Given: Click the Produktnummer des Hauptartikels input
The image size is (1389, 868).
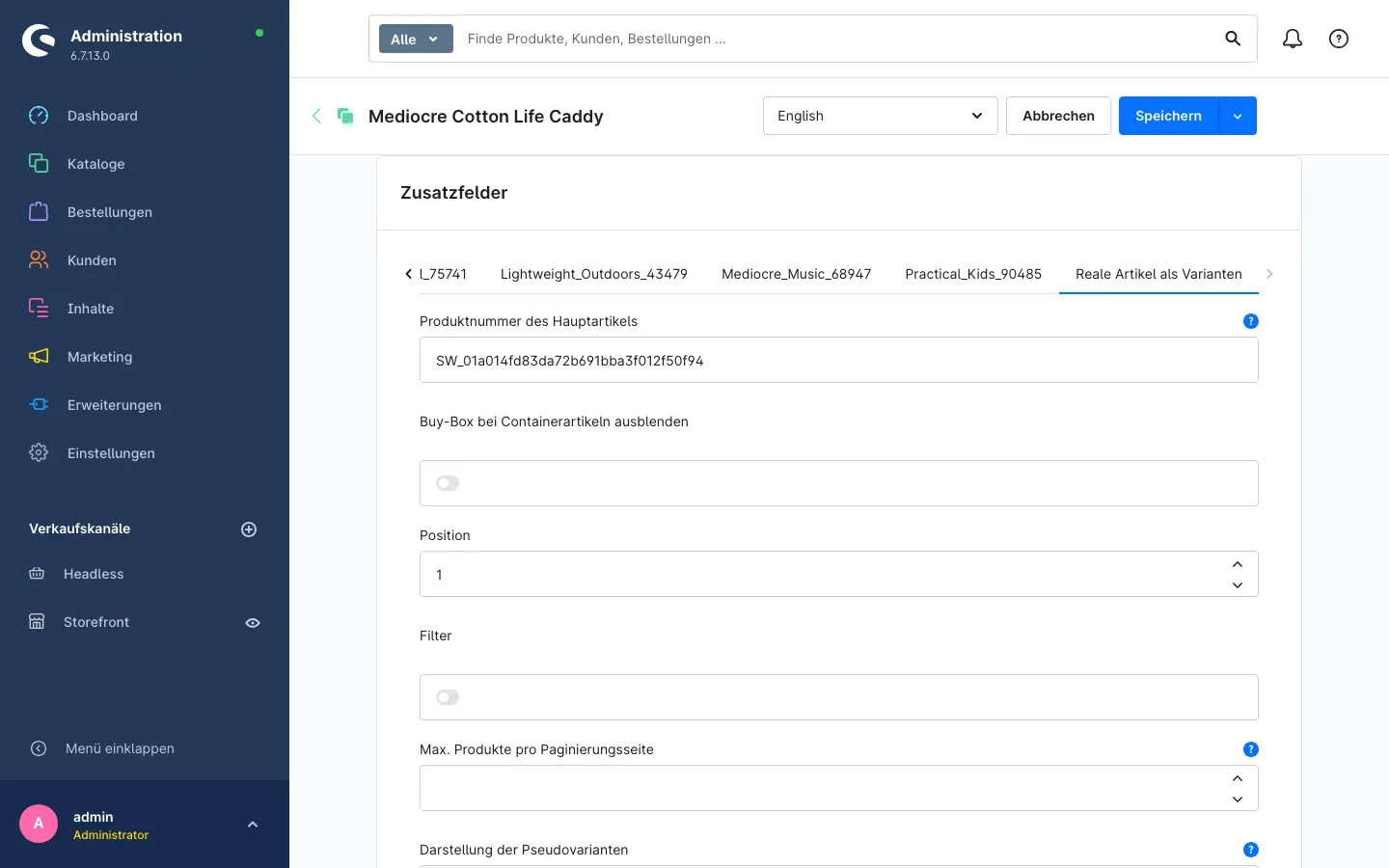Looking at the screenshot, I should (839, 360).
